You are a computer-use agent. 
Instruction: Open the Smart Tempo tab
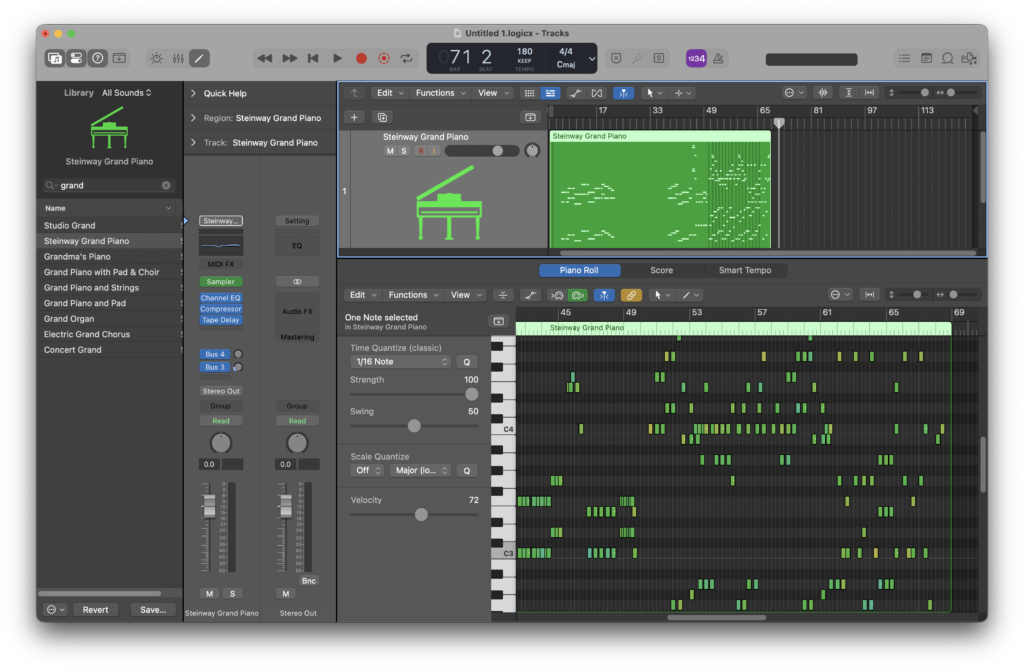coord(745,270)
